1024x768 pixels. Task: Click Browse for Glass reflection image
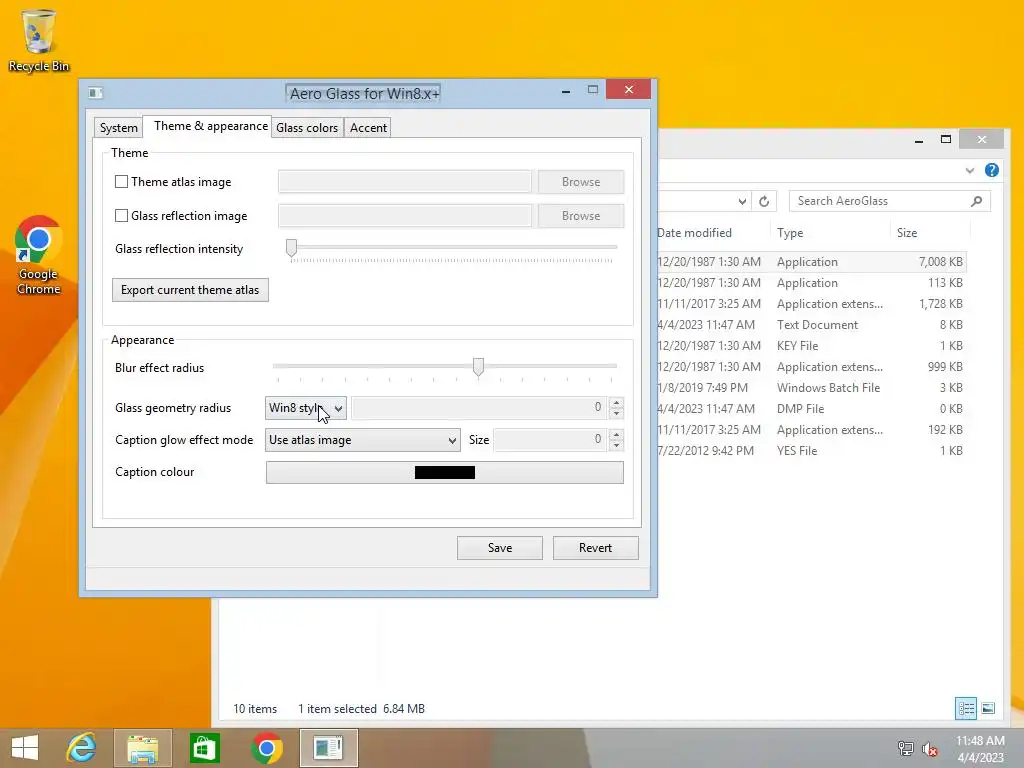[x=581, y=216]
